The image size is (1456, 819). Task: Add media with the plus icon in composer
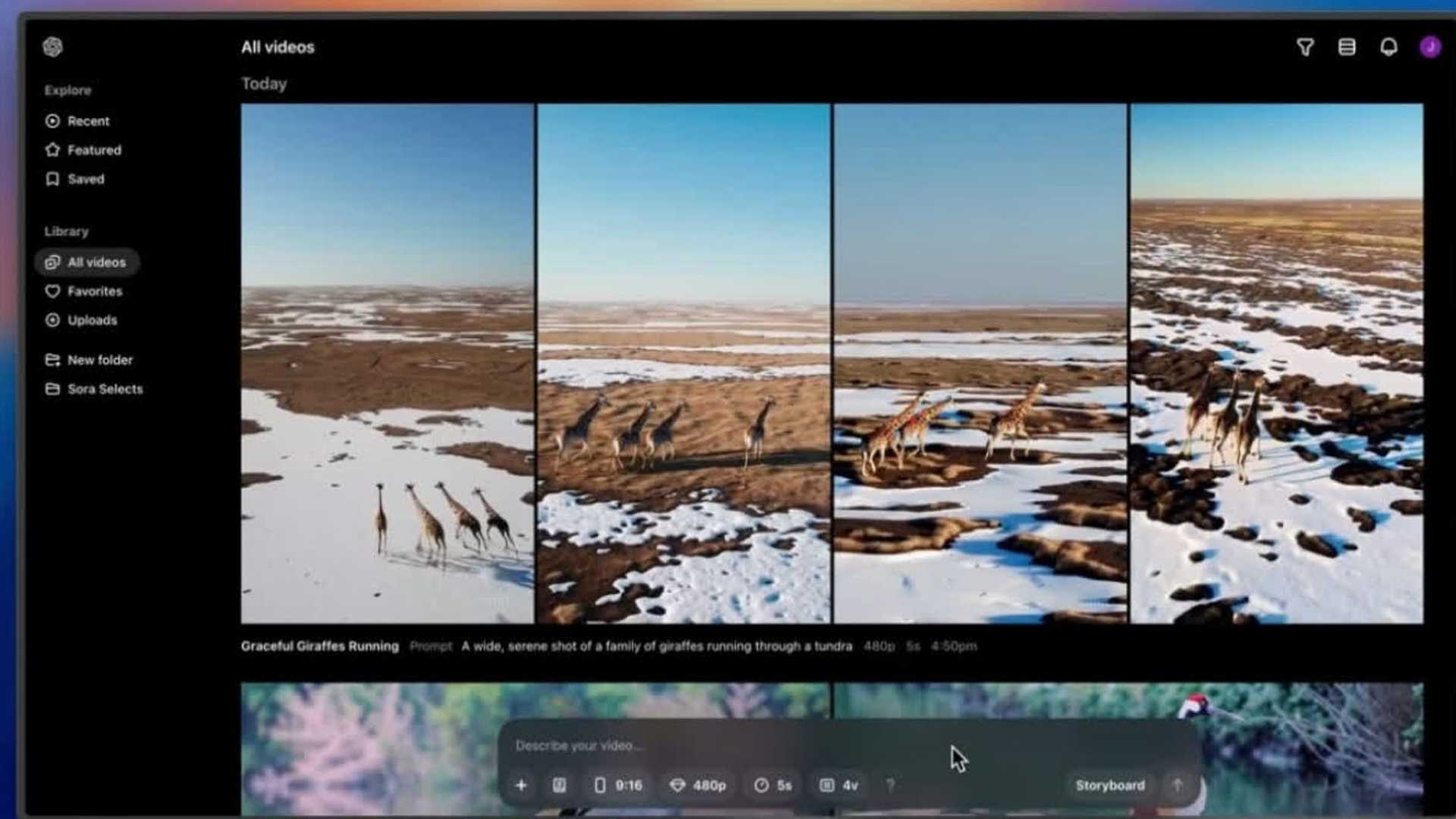[522, 786]
